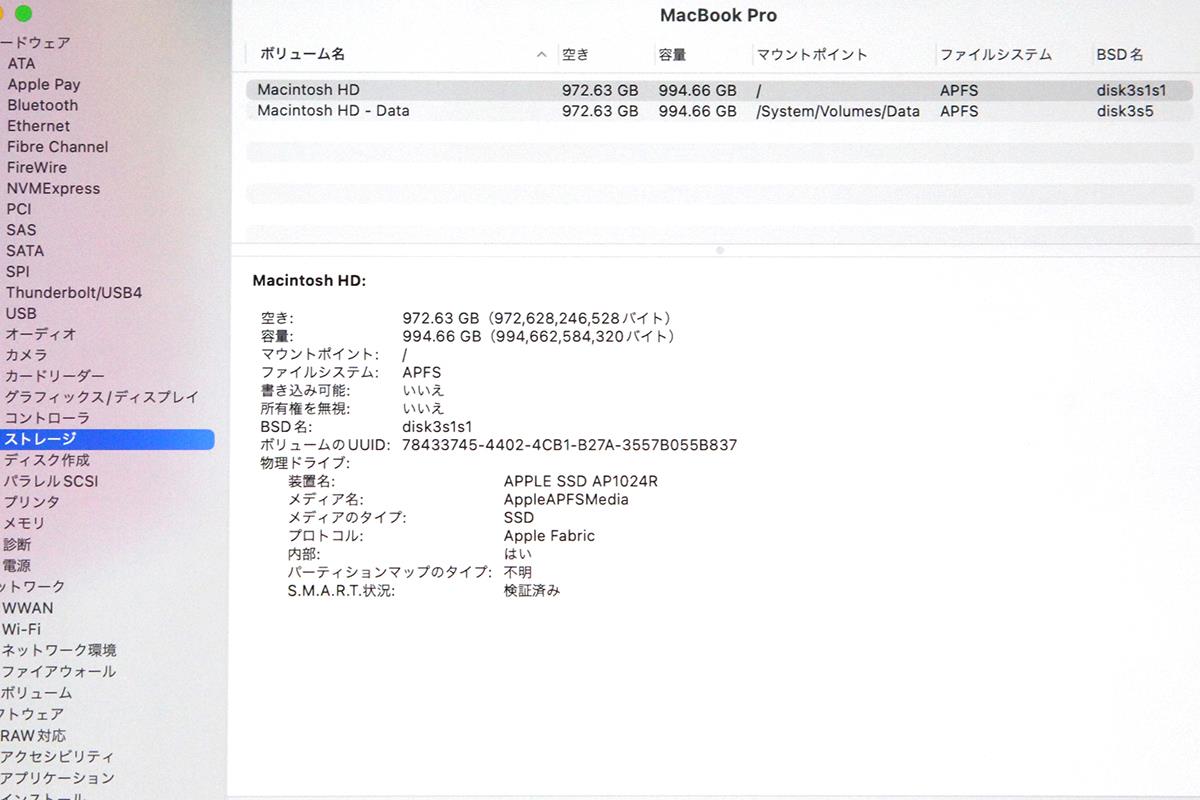This screenshot has height=800, width=1200.
Task: Open ボリューム in the sidebar
Action: point(37,692)
